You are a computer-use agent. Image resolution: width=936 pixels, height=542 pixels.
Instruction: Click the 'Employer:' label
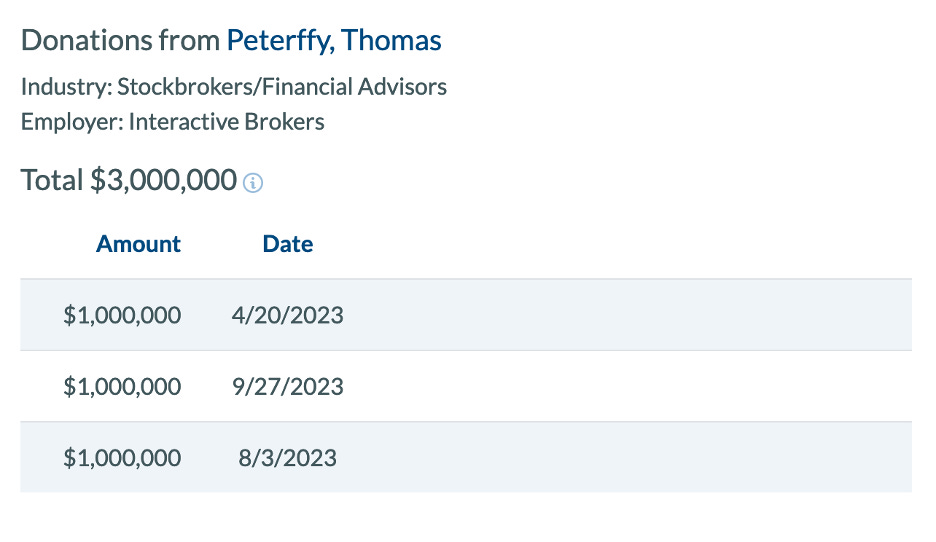(x=72, y=122)
